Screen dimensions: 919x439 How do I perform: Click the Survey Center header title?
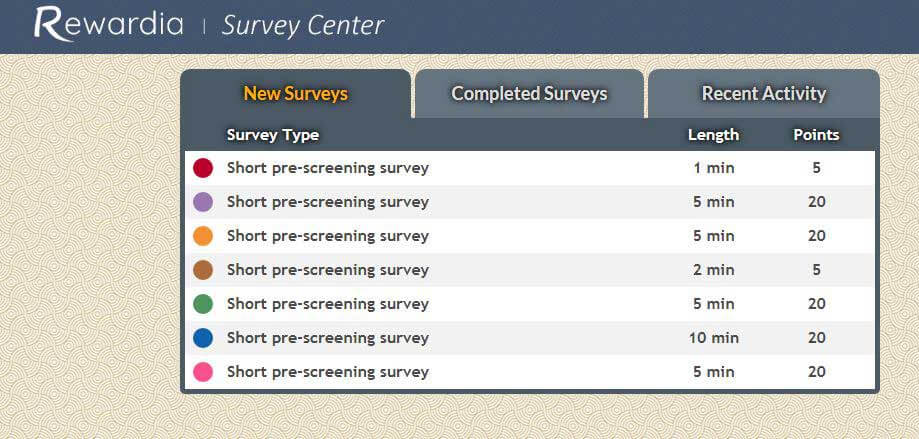coord(303,26)
